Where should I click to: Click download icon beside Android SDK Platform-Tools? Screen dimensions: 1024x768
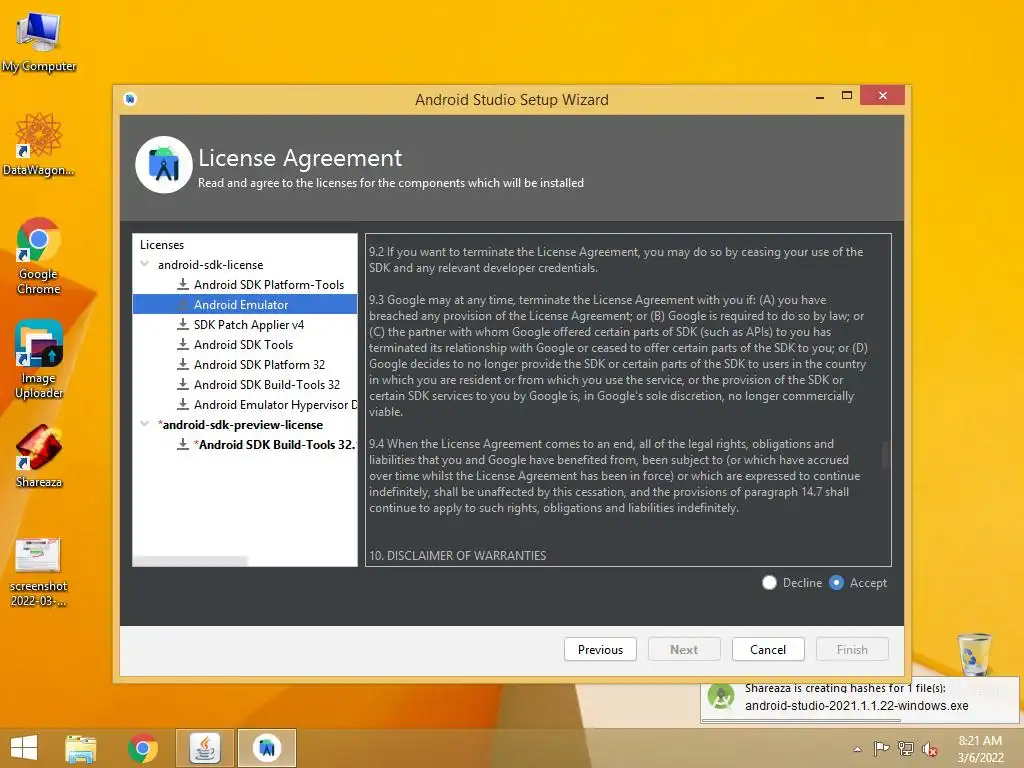click(183, 284)
